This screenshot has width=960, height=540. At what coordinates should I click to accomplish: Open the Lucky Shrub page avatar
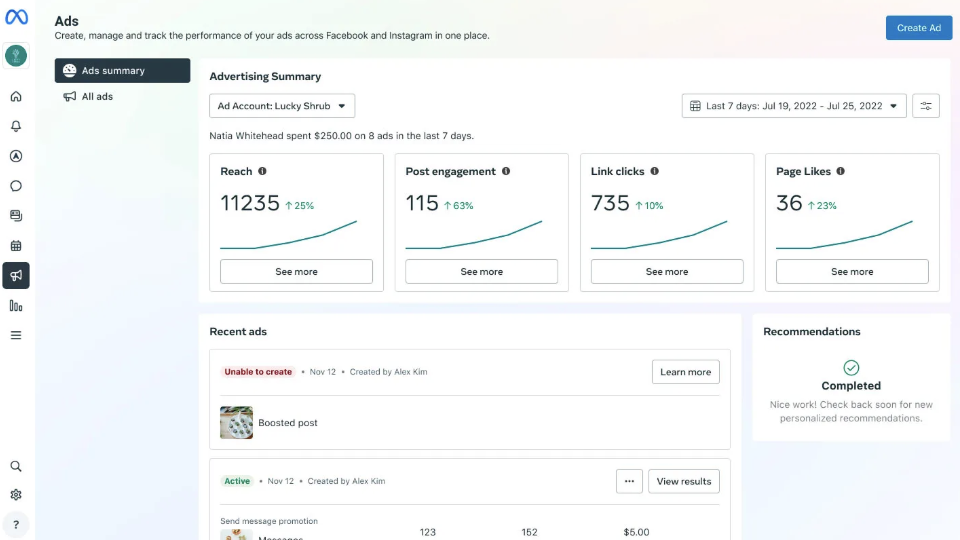click(x=16, y=56)
